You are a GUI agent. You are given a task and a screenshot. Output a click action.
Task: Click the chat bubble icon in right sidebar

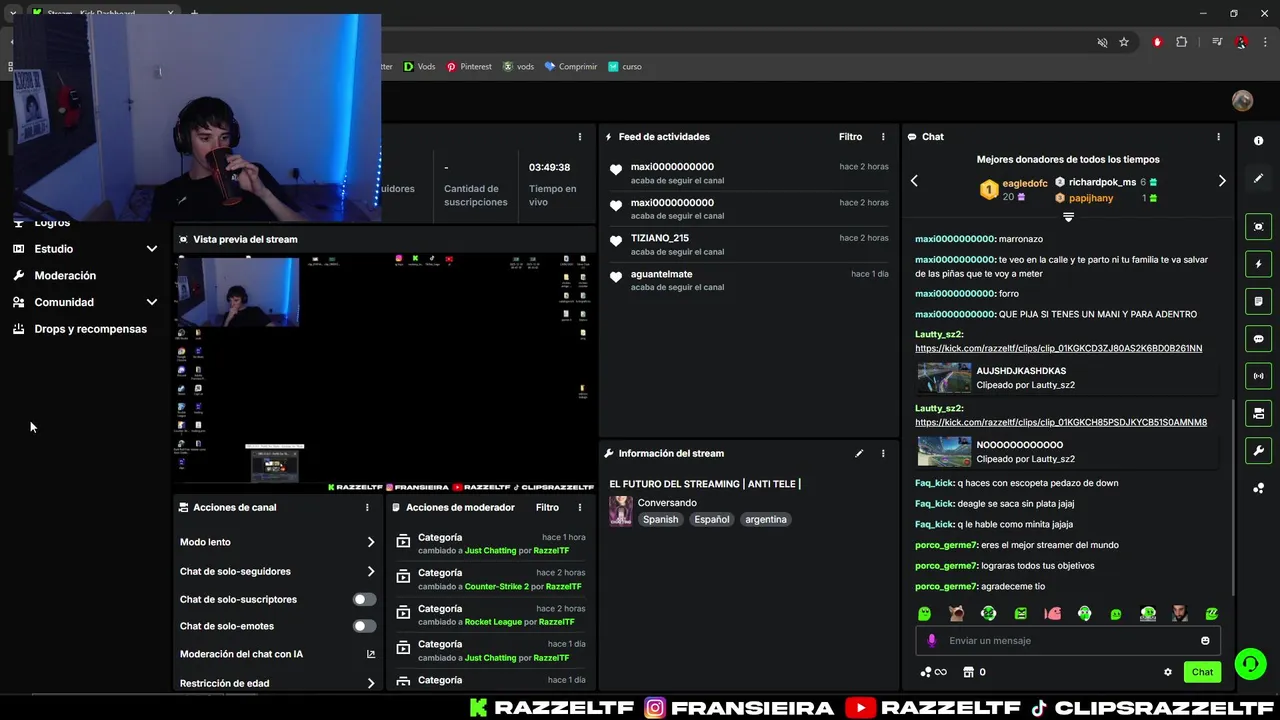coord(1258,339)
